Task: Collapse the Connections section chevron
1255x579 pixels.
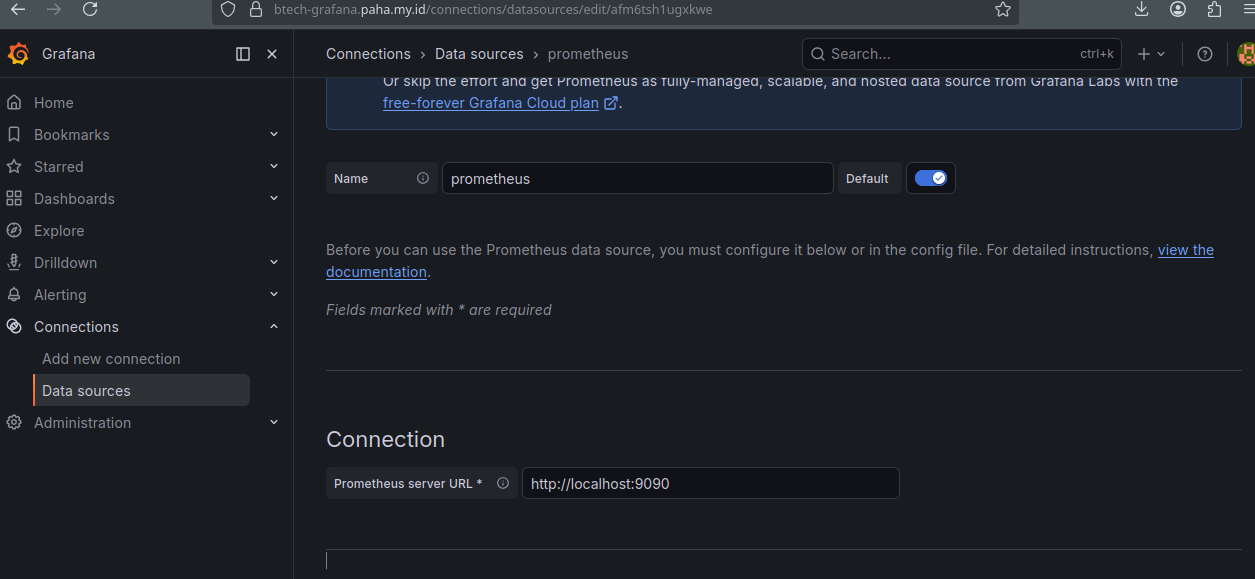Action: pos(274,326)
